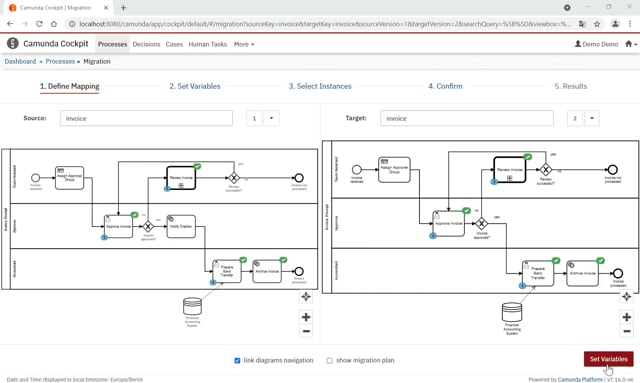Go to step 3 Select Instances
Screen dimensions: 640x383
pos(320,86)
